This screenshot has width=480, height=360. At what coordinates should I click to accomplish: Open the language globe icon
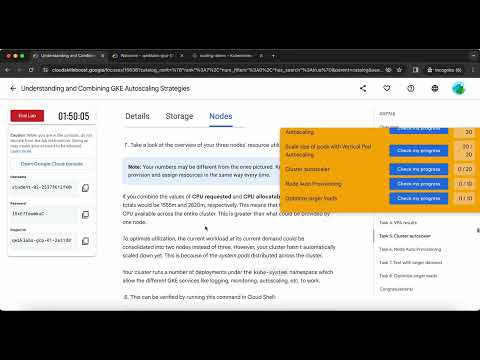435,88
